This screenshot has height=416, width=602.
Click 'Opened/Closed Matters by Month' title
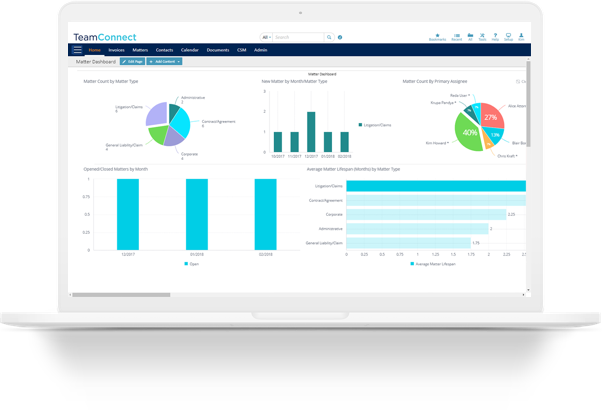click(x=116, y=169)
